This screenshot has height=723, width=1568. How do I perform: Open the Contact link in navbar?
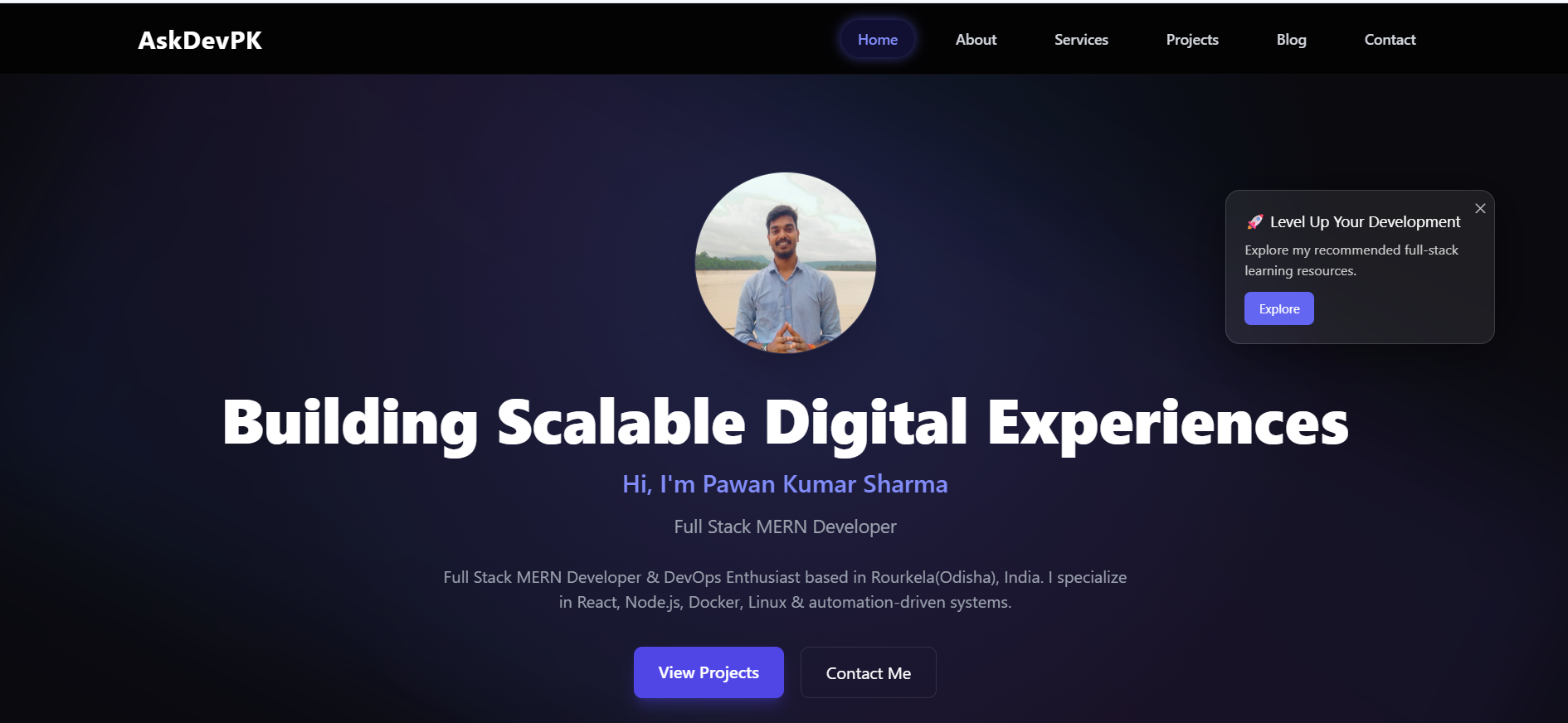(1390, 39)
